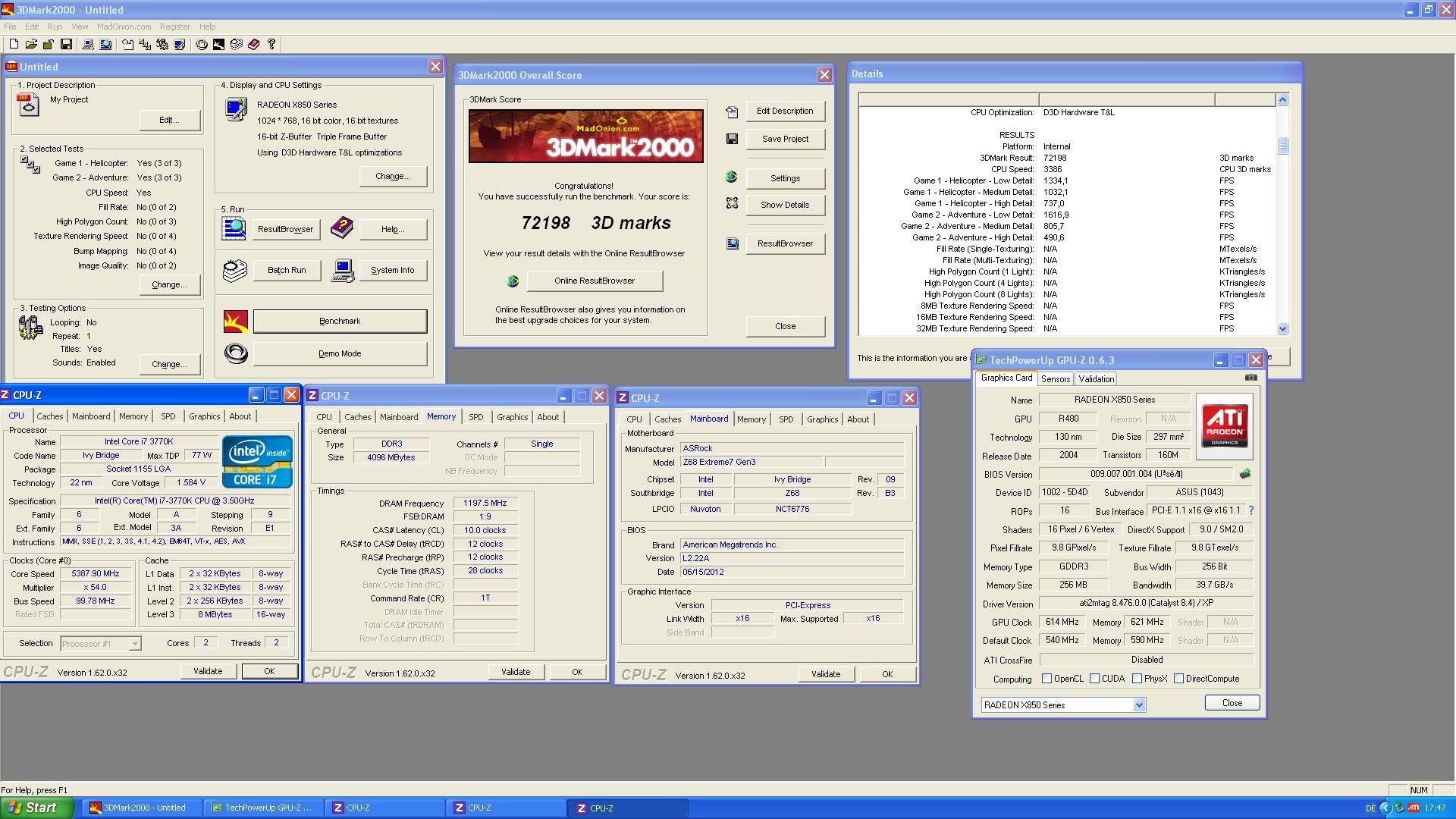The image size is (1456, 819).
Task: Click the testing options toolbar icon
Action: (162, 45)
